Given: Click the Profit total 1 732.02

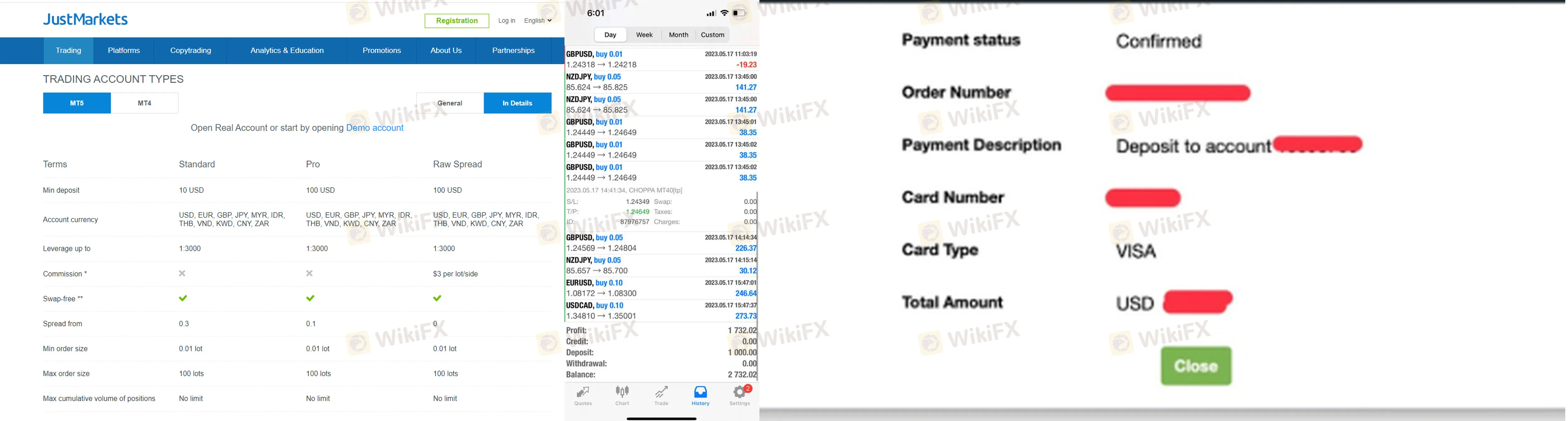Looking at the screenshot, I should 742,330.
